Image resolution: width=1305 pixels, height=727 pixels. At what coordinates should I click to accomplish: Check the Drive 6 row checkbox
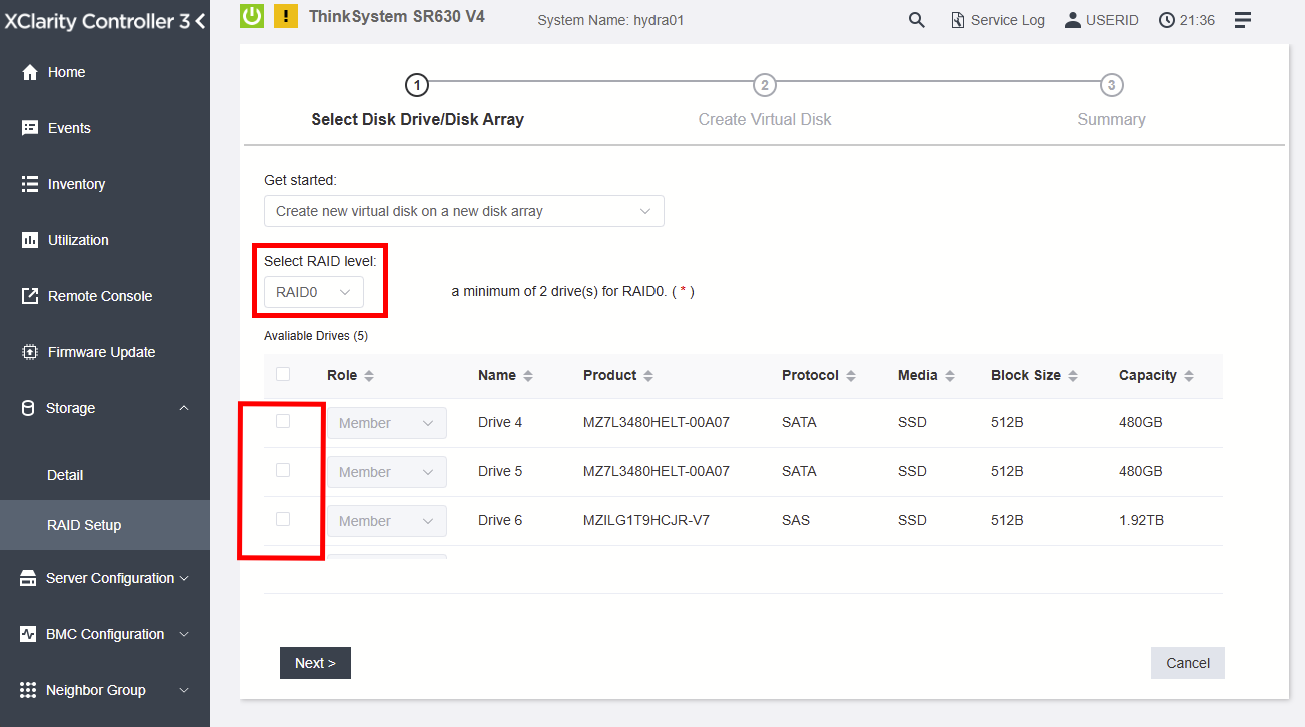pos(282,520)
